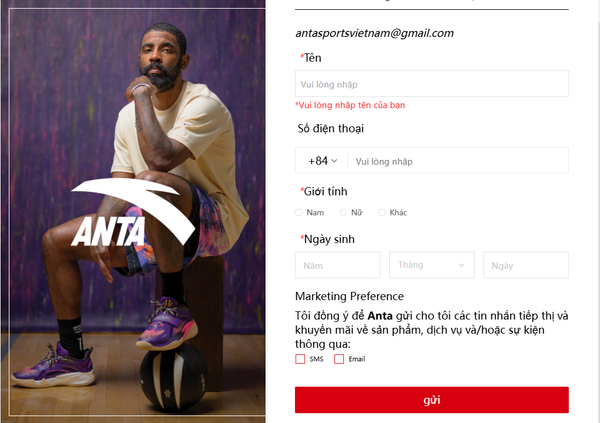Focus the Tên name input field
Image resolution: width=600 pixels, height=423 pixels.
click(432, 84)
